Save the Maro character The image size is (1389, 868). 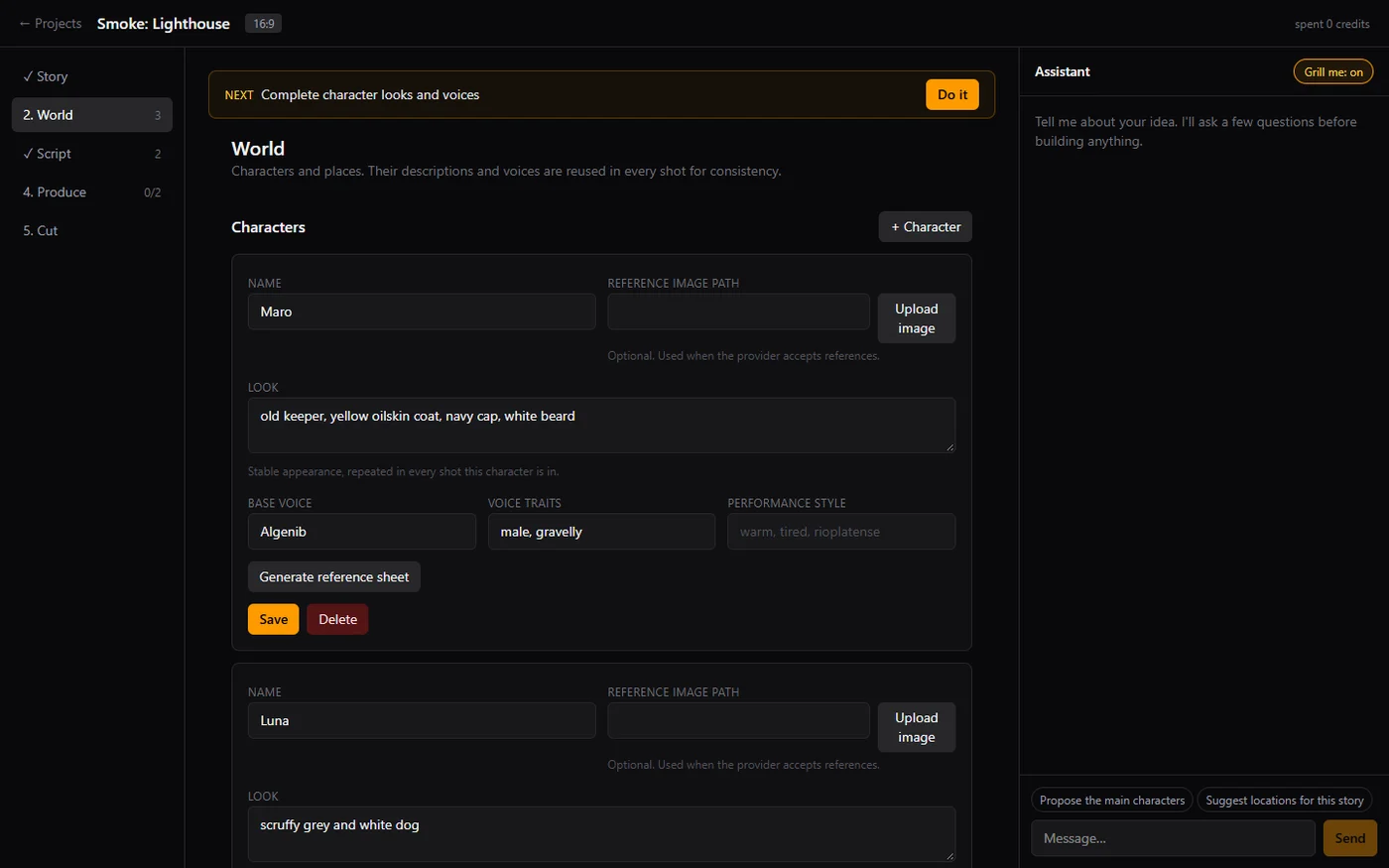click(274, 619)
